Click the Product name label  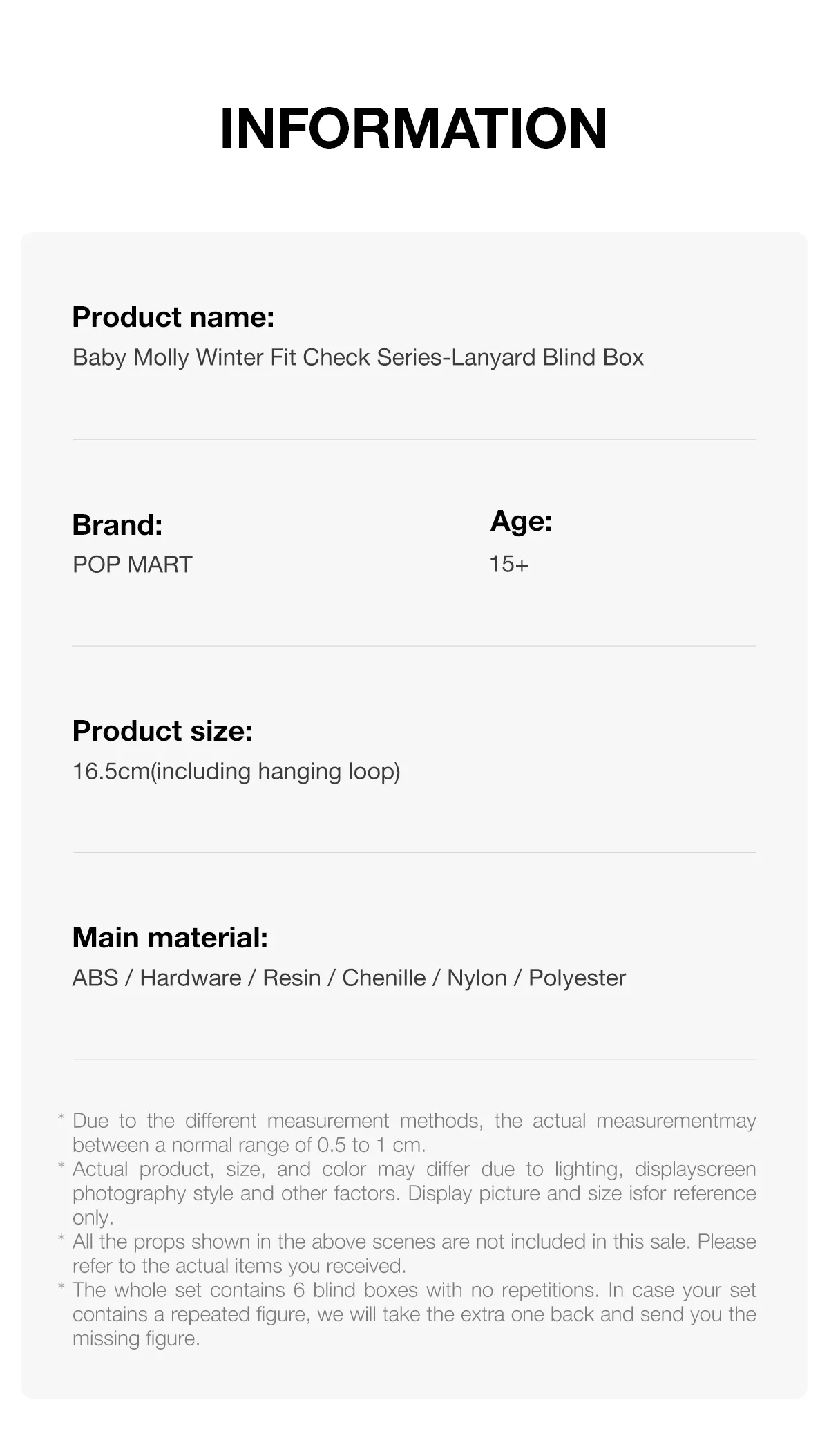point(173,317)
